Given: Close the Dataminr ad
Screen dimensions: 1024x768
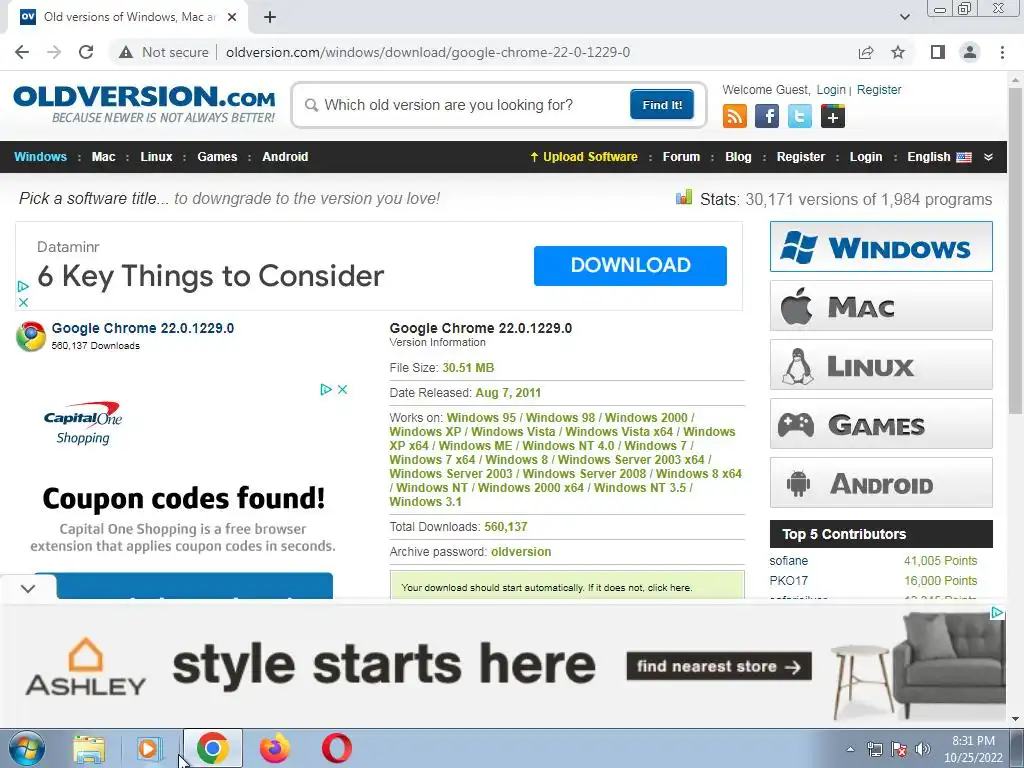Looking at the screenshot, I should coord(23,302).
